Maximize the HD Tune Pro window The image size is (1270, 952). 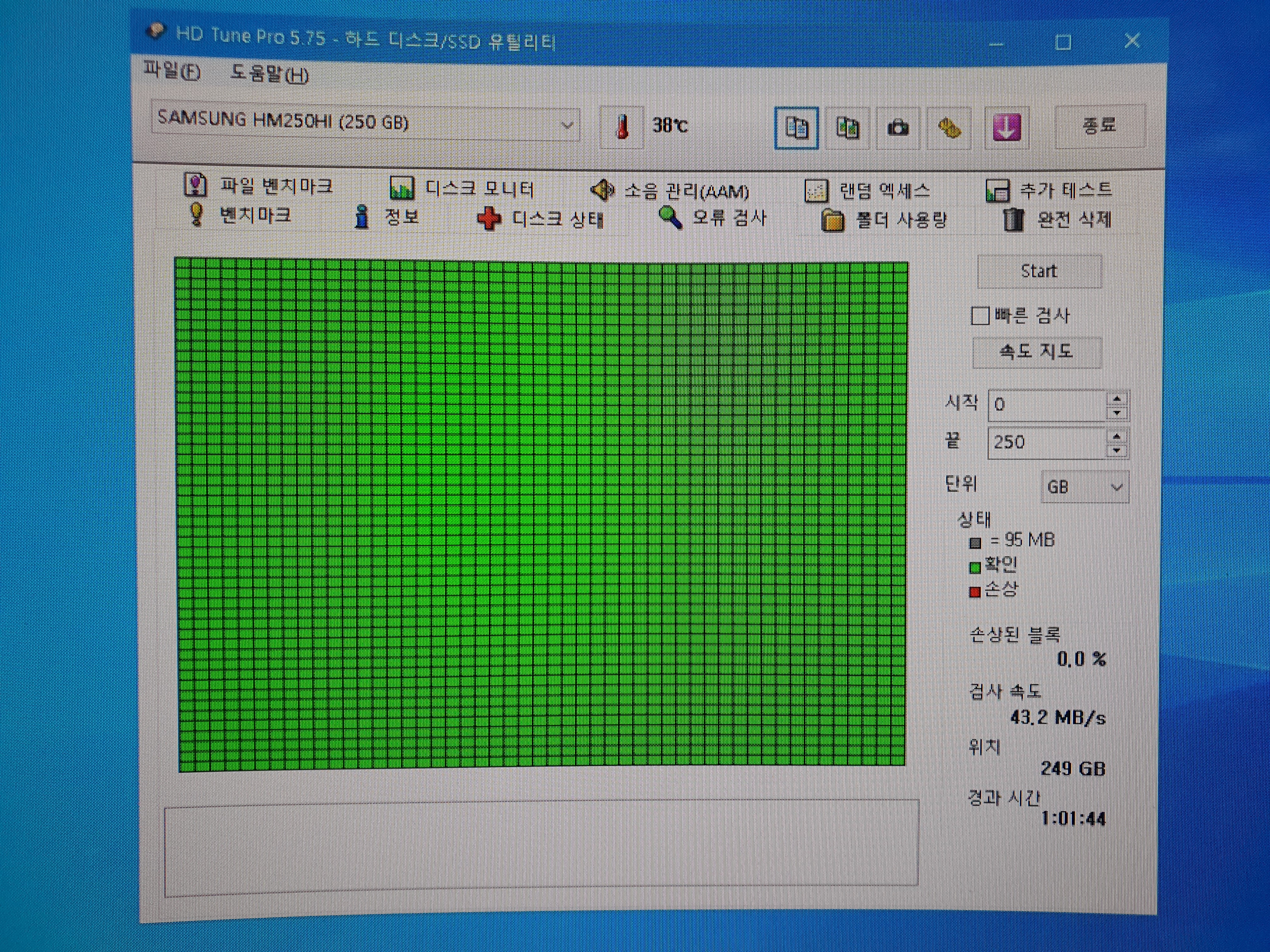point(1063,42)
